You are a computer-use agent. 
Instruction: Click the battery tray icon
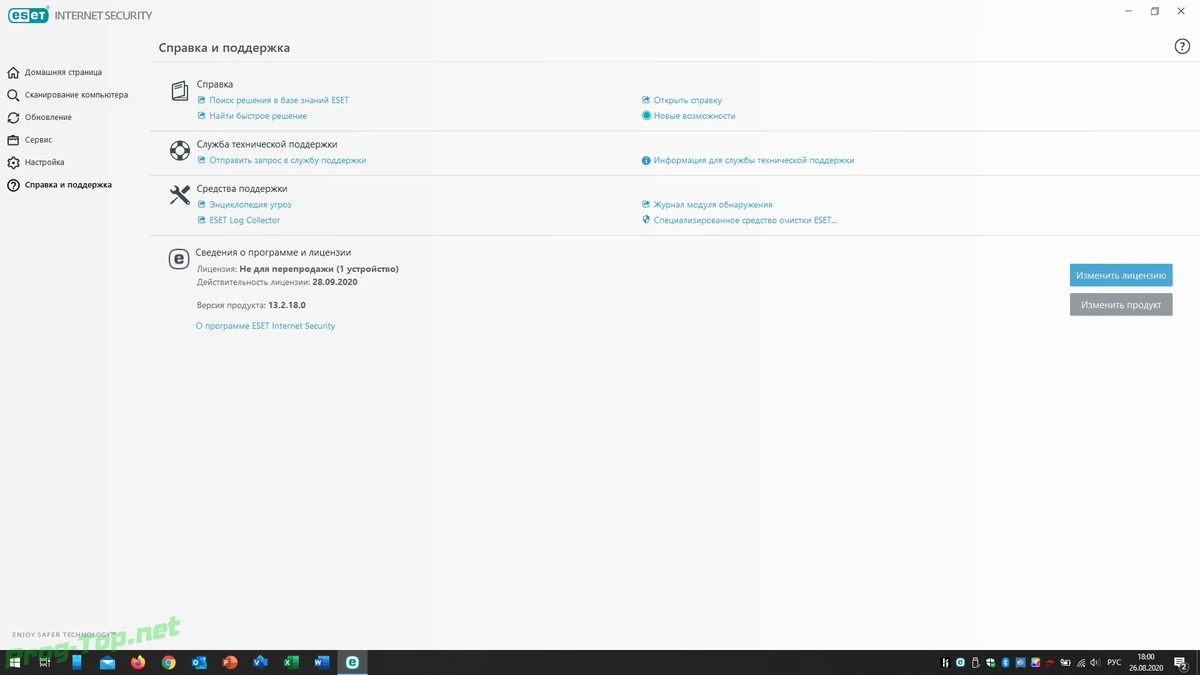point(1065,662)
